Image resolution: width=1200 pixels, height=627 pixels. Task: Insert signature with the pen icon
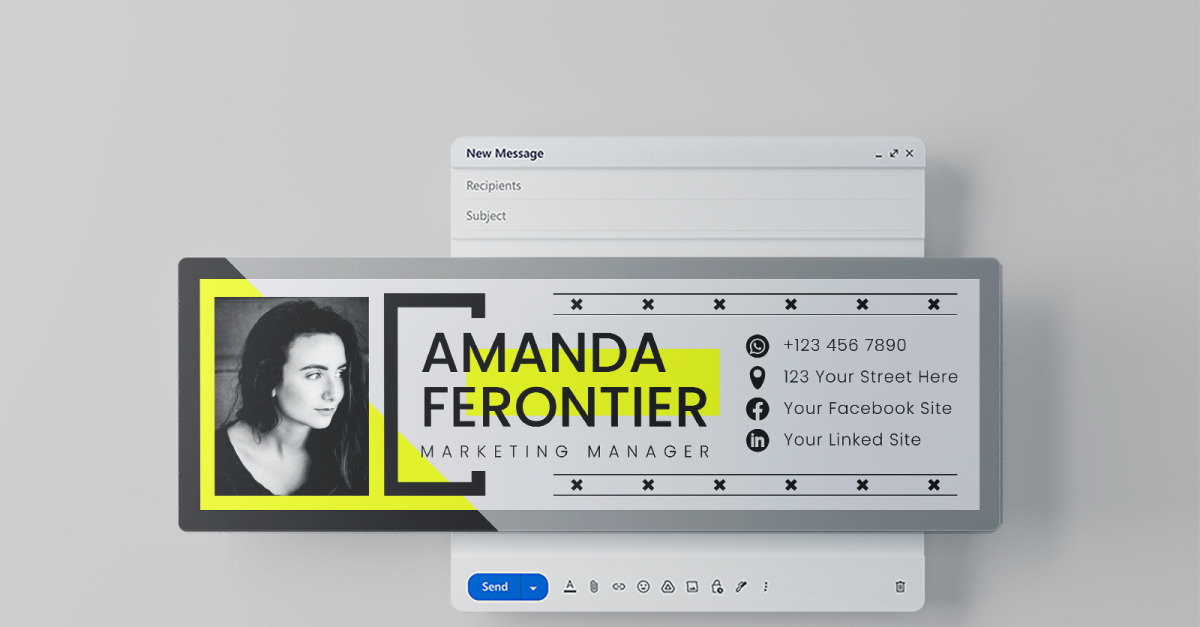[x=741, y=587]
